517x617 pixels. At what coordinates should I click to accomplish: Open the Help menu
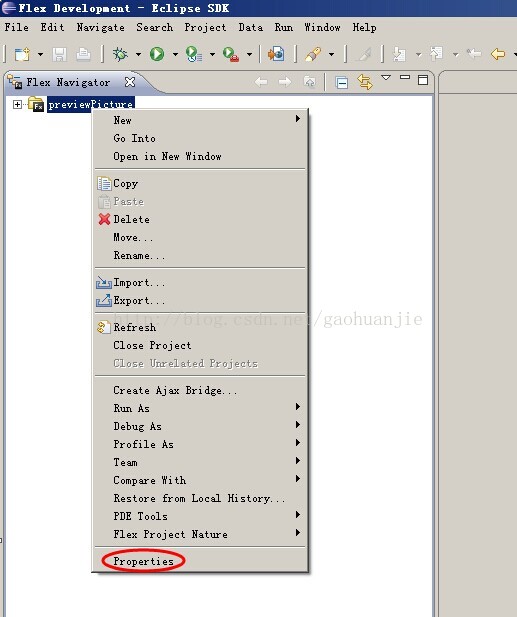click(x=364, y=28)
